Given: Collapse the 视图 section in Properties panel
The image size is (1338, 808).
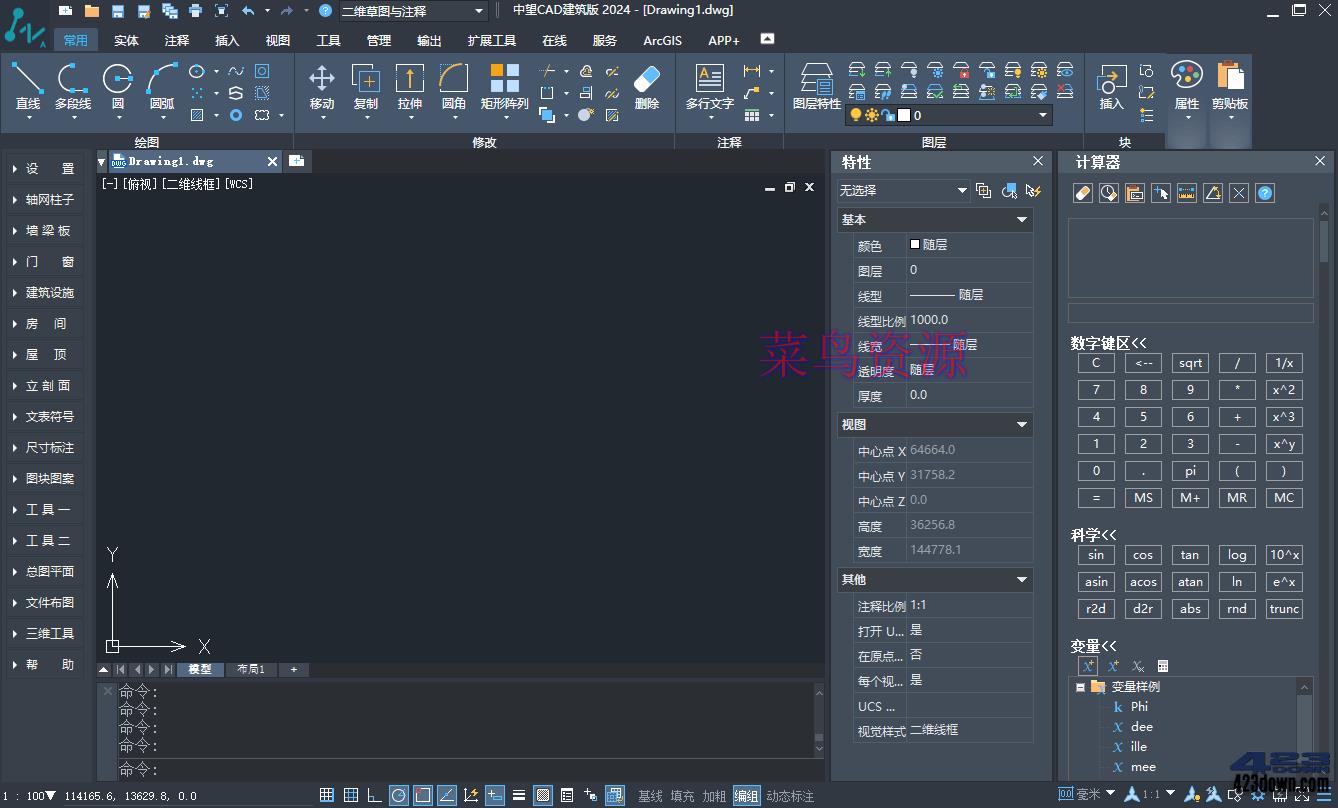Looking at the screenshot, I should 1021,424.
